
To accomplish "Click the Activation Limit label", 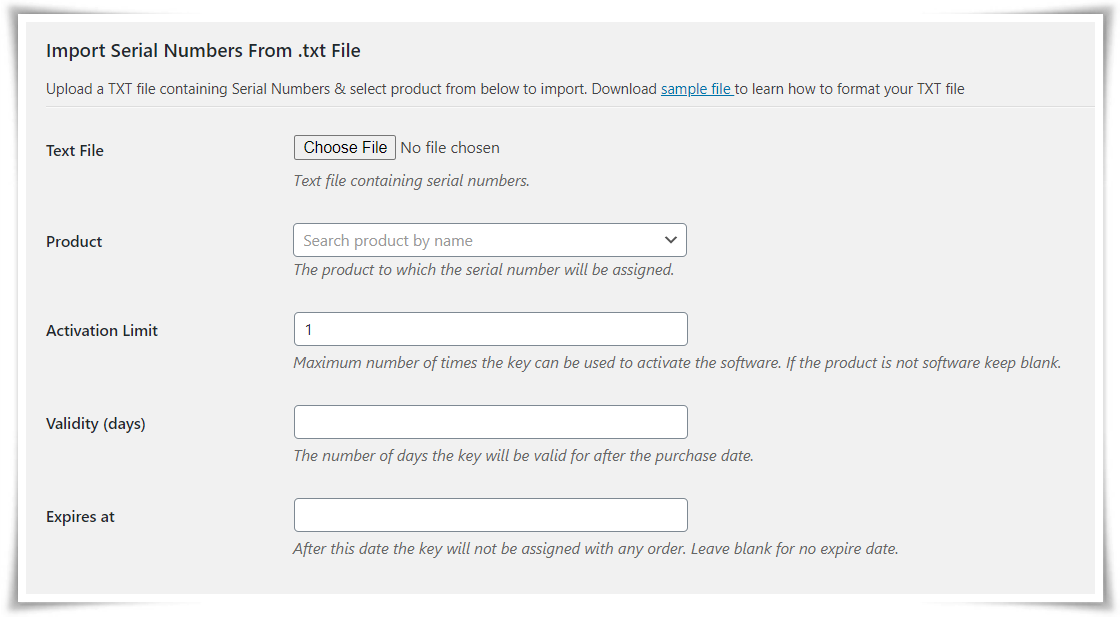I will (102, 331).
